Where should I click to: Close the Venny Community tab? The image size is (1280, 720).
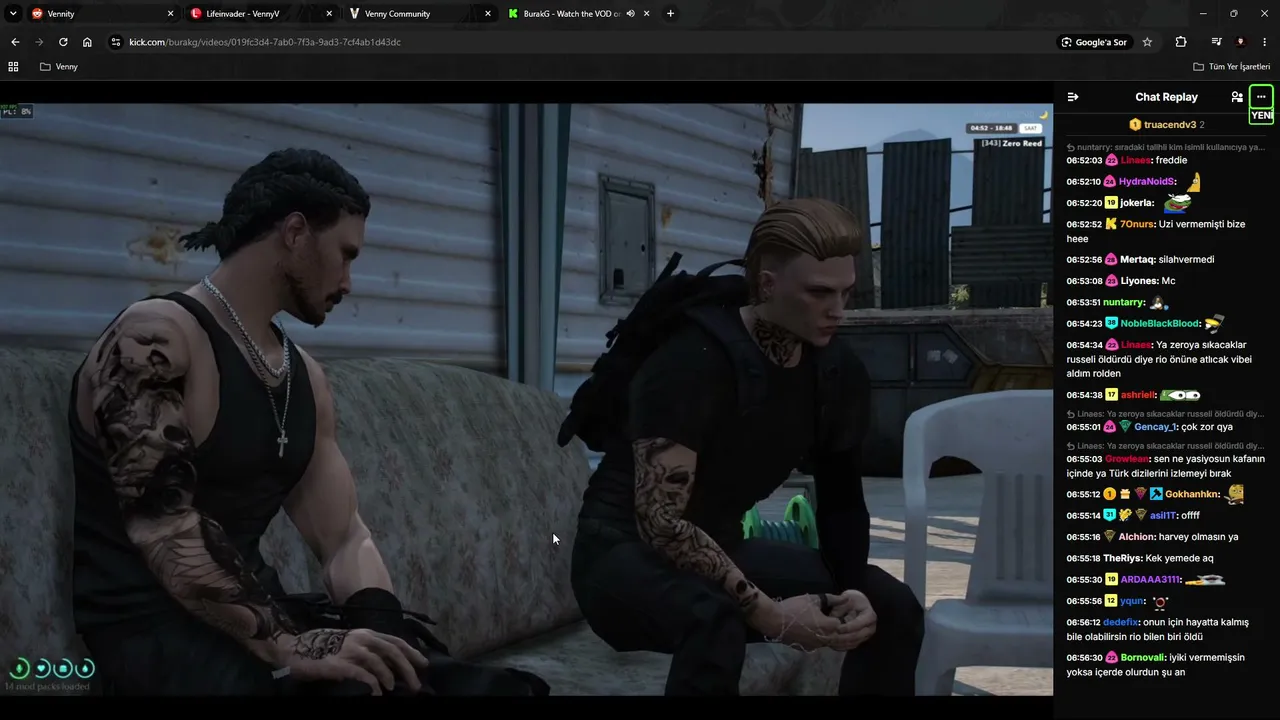pyautogui.click(x=488, y=14)
